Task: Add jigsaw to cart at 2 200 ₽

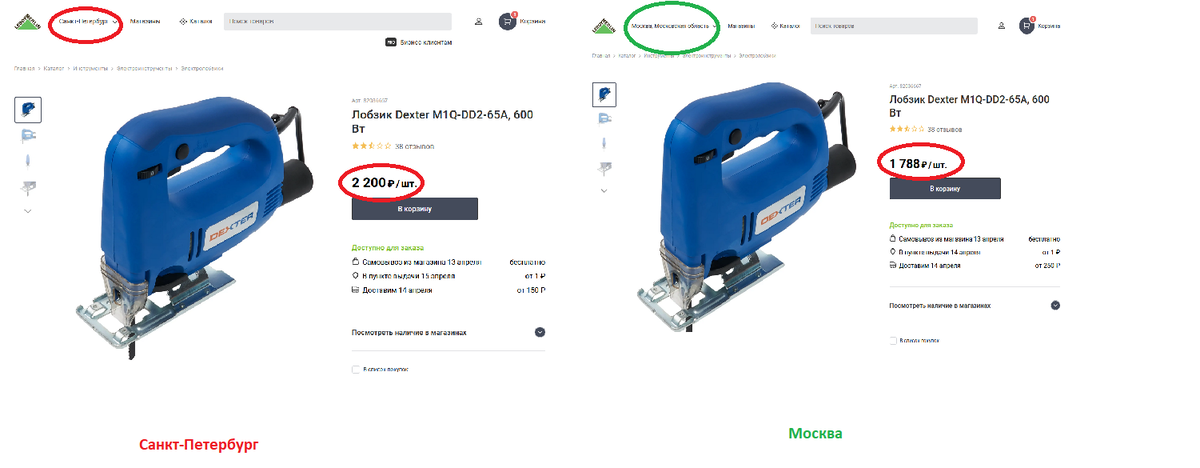Action: pyautogui.click(x=414, y=208)
